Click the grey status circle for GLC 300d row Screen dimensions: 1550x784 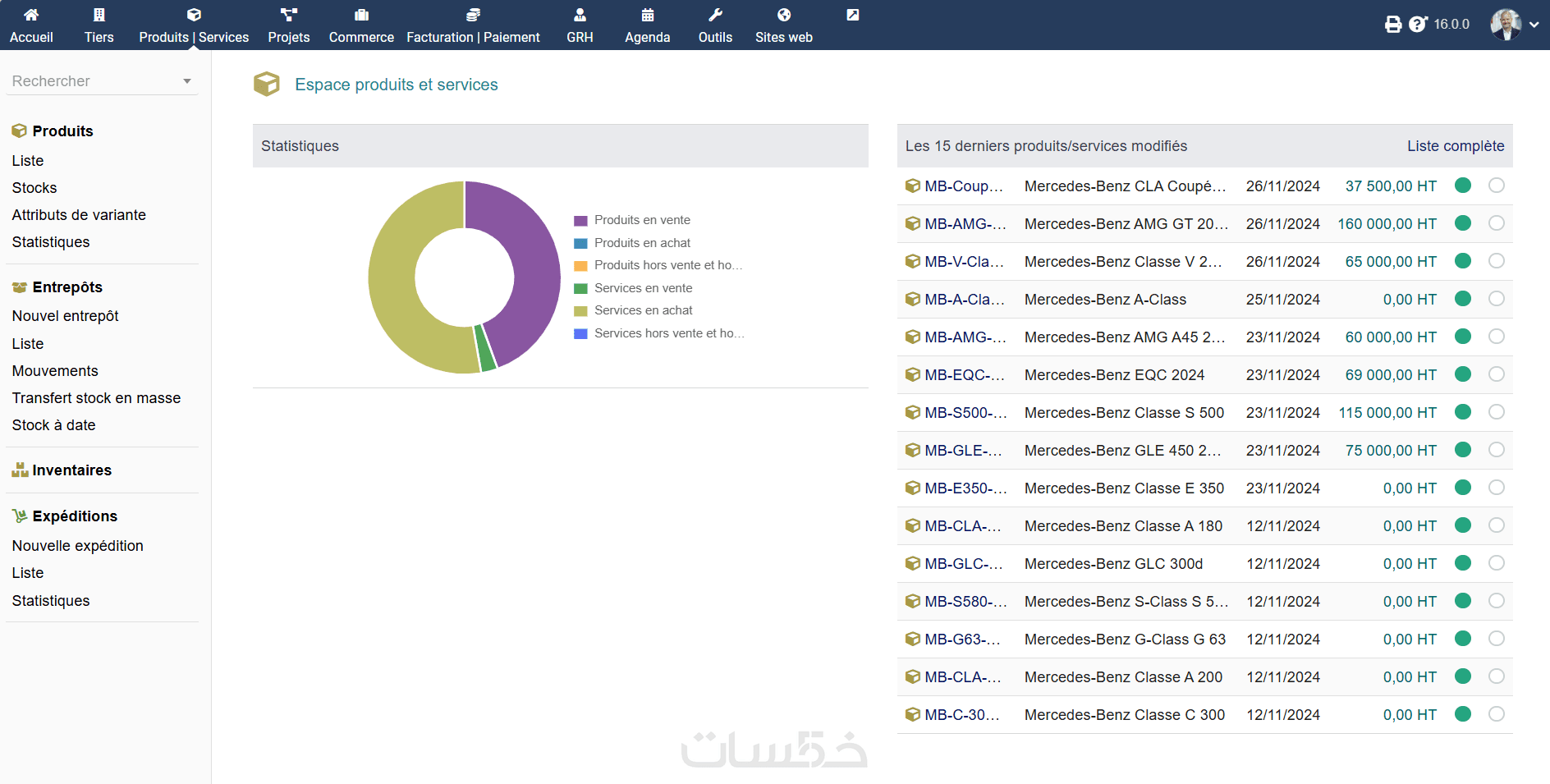pos(1497,563)
